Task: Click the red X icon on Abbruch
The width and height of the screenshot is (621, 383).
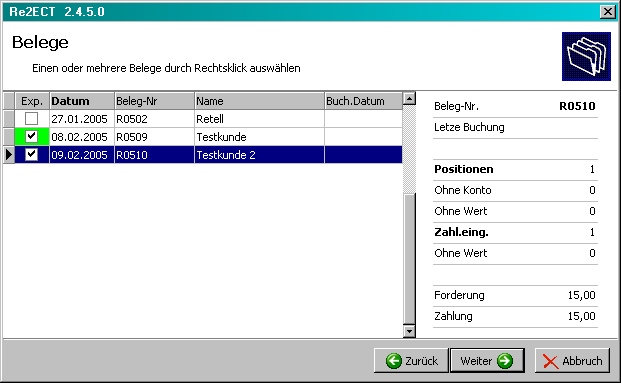Action: click(551, 361)
